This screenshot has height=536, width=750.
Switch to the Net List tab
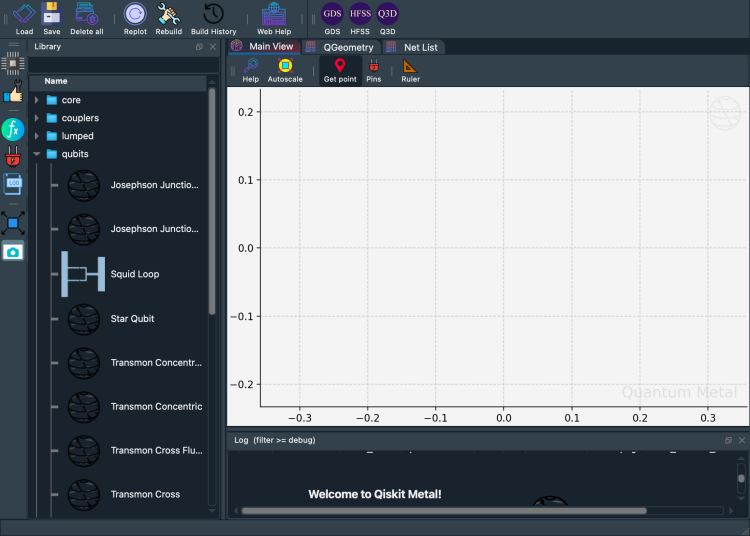[x=413, y=47]
